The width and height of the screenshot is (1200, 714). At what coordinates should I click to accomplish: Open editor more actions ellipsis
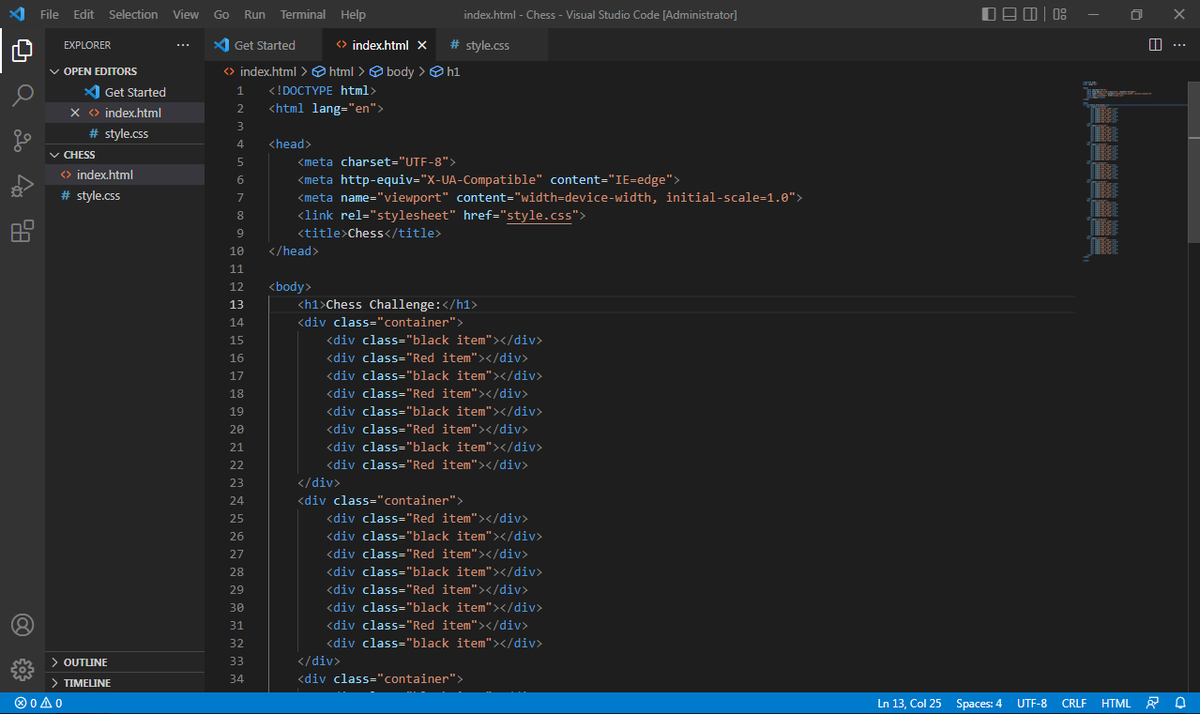click(x=1179, y=45)
